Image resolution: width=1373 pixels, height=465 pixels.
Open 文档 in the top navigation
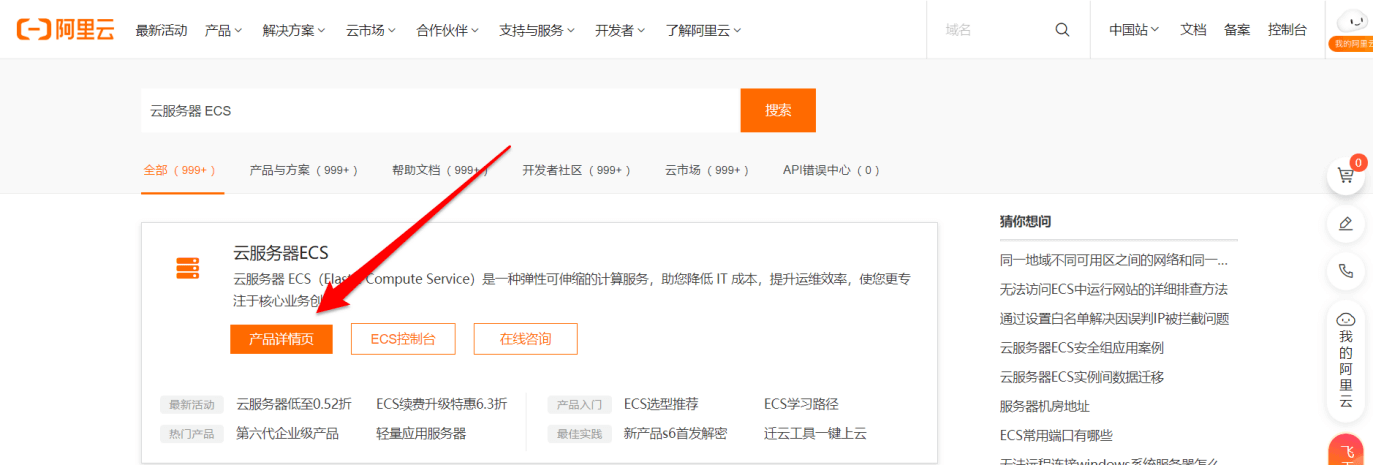[x=1193, y=30]
